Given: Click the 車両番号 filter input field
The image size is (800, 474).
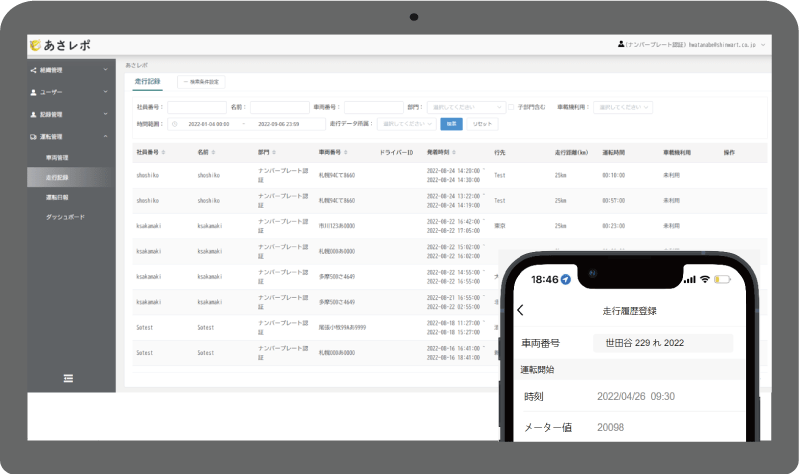Looking at the screenshot, I should coord(373,107).
